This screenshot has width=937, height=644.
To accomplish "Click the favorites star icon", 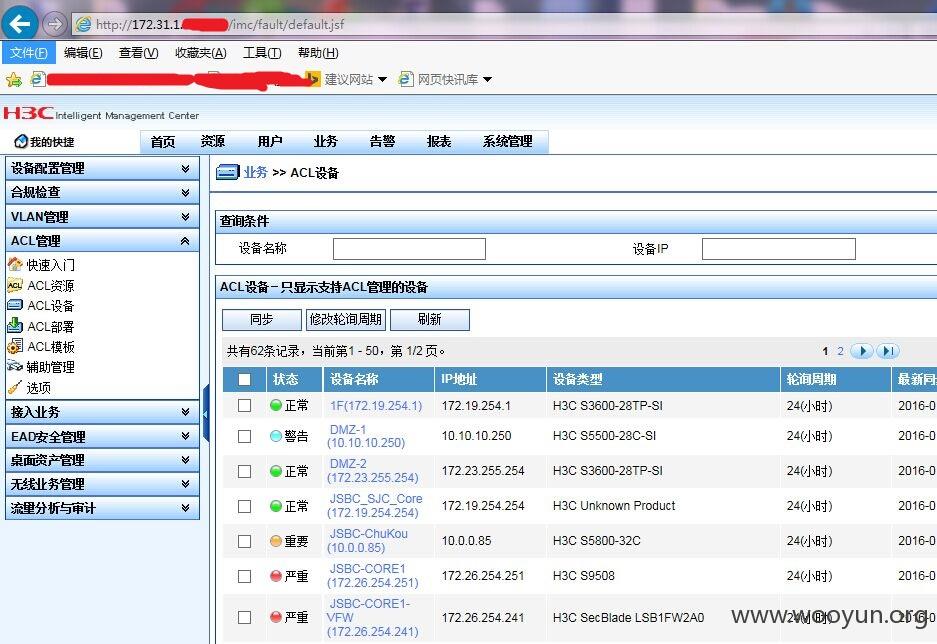I will click(14, 79).
